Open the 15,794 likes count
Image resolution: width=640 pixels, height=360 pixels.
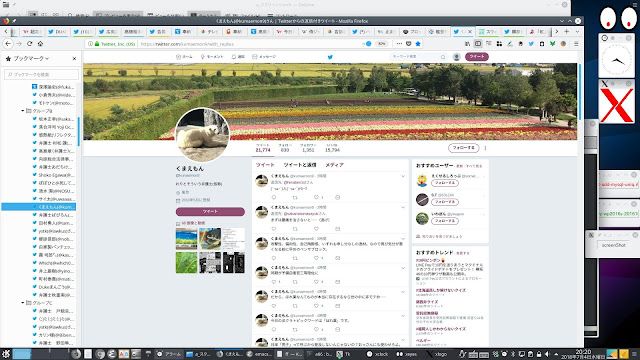(332, 148)
